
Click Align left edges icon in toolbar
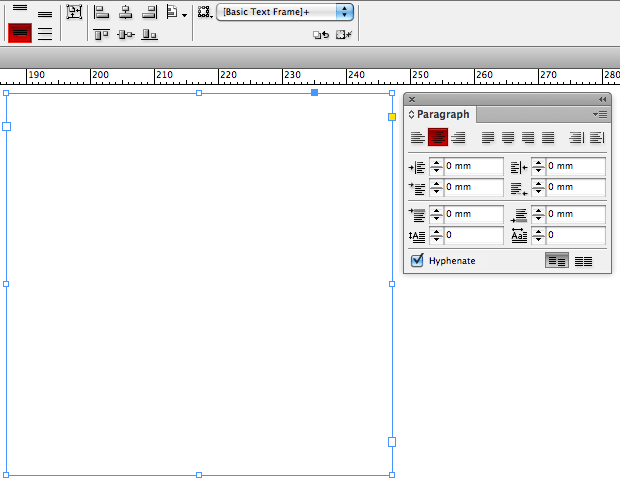(102, 13)
